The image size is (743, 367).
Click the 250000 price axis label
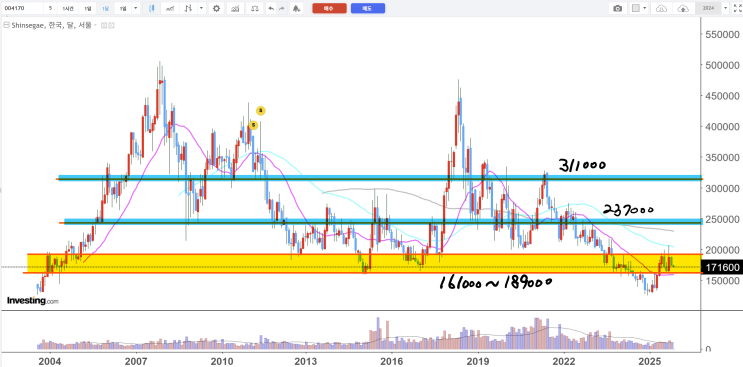tap(723, 219)
